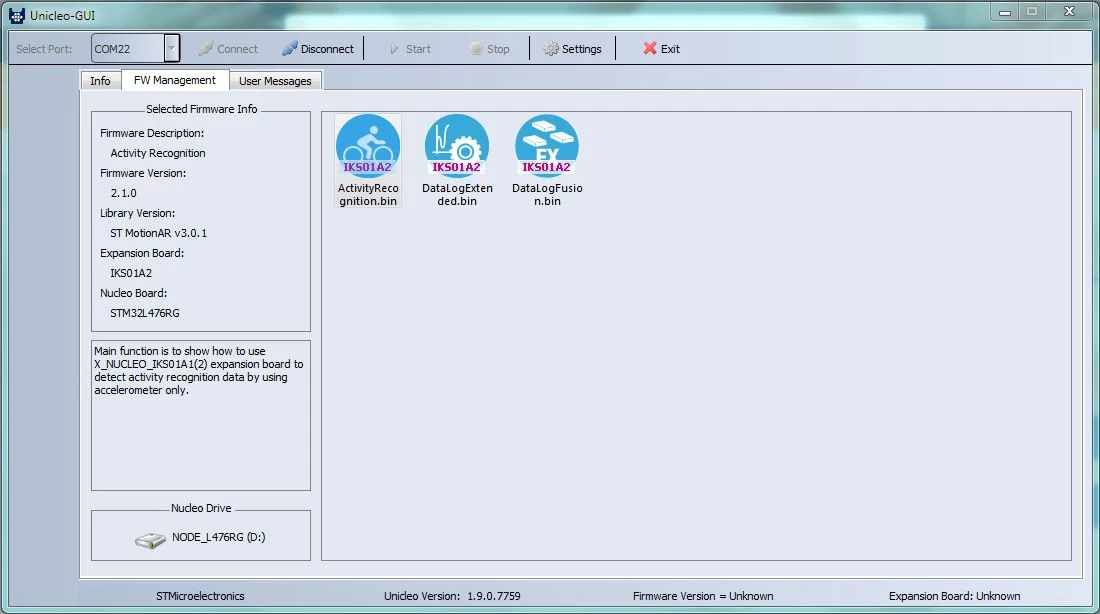Viewport: 1100px width, 614px height.
Task: Click the Disconnect button label
Action: [x=327, y=49]
